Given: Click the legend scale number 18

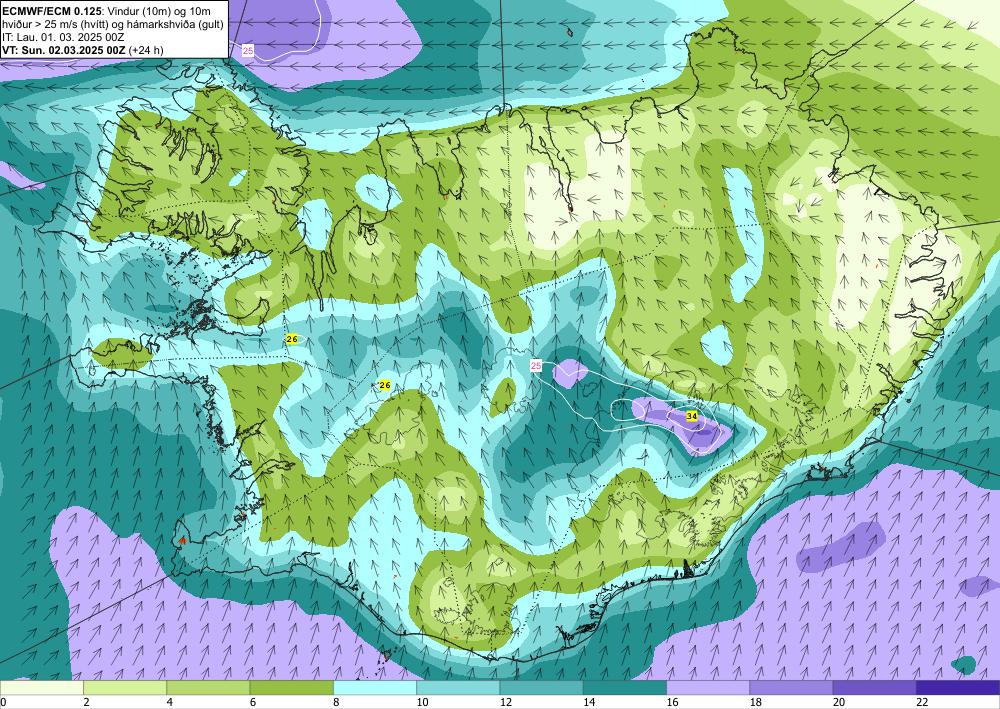Looking at the screenshot, I should click(x=755, y=702).
